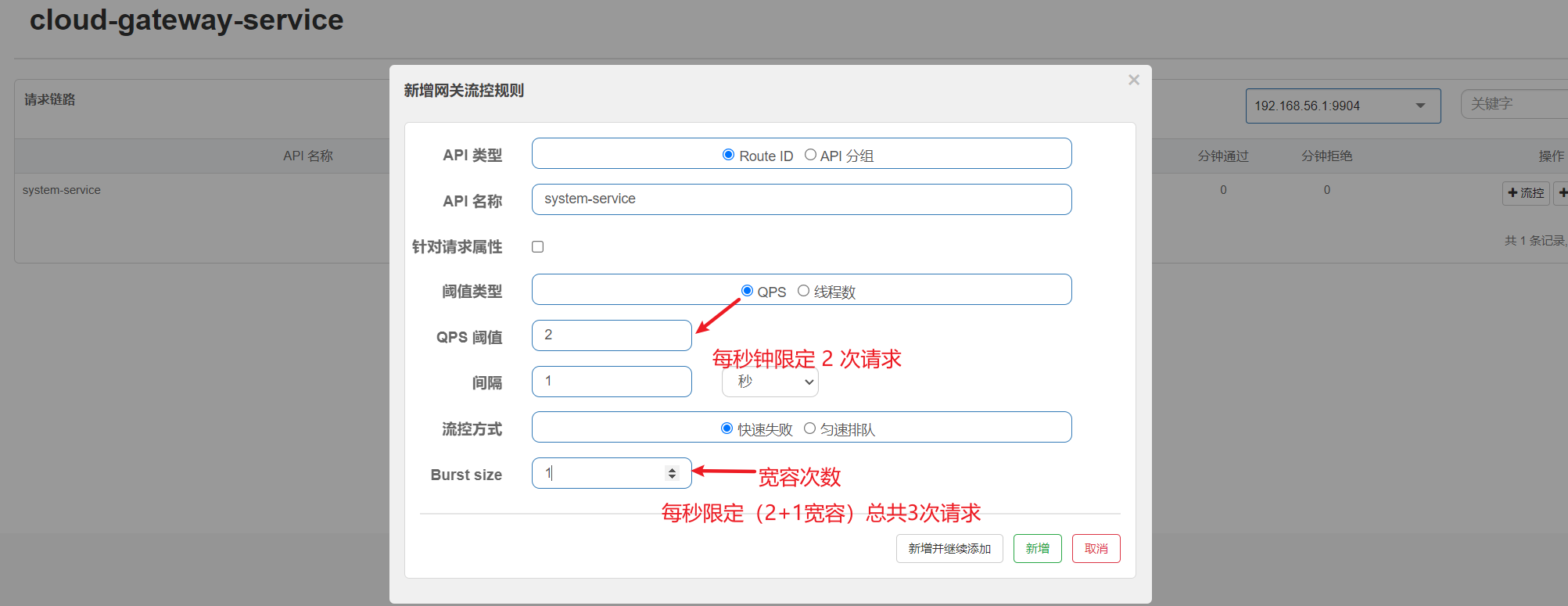Click the 关键字 search field
Viewport: 1568px width, 606px height.
tap(1513, 104)
